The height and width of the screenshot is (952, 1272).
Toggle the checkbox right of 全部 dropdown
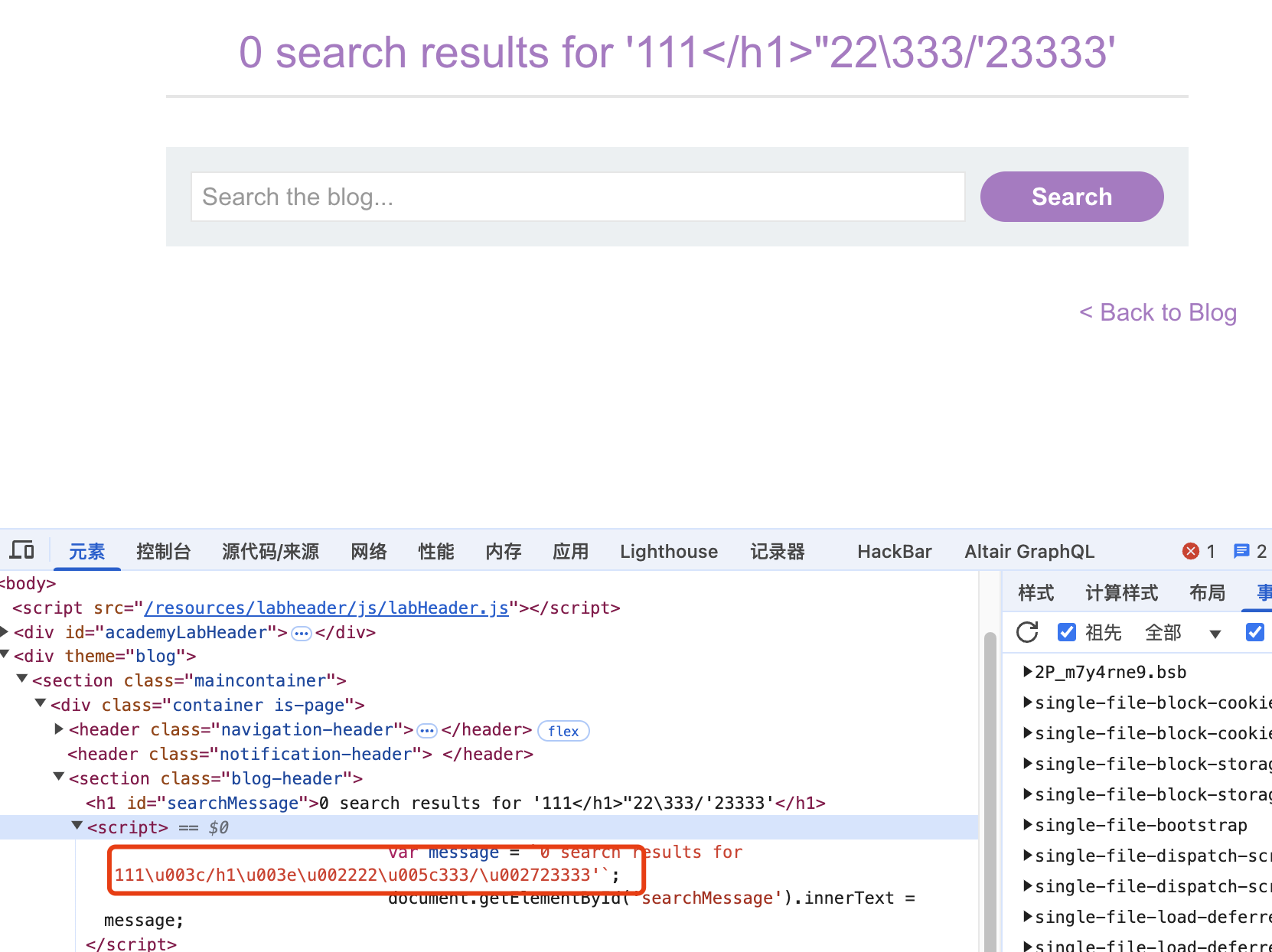tap(1254, 632)
